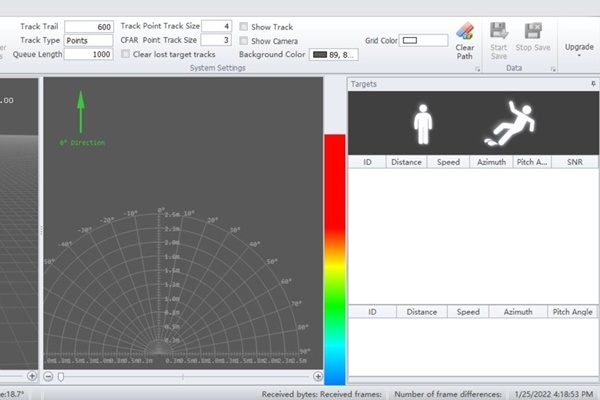Zoom out radar view with minus icon

(48, 376)
